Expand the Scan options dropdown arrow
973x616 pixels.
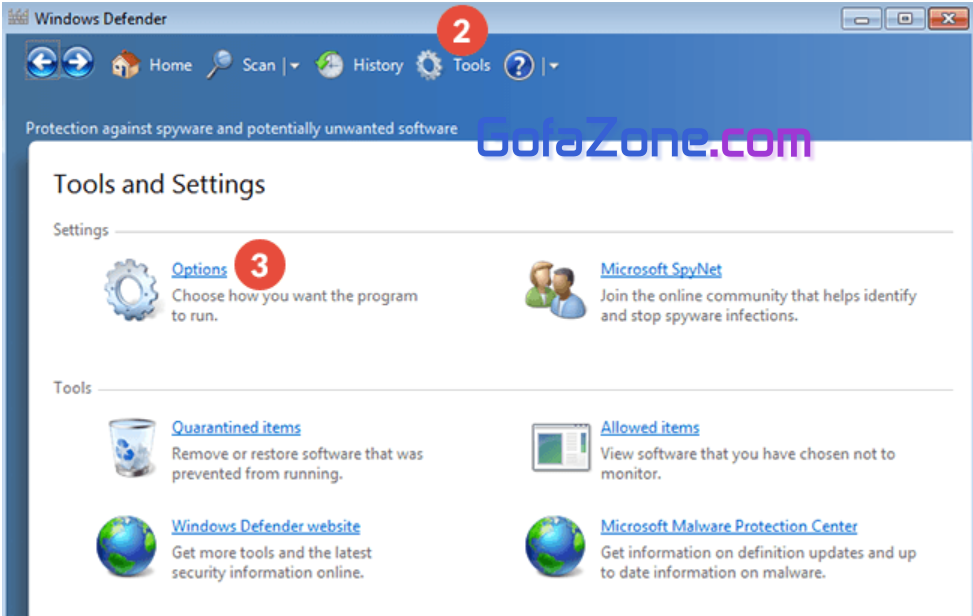point(294,66)
